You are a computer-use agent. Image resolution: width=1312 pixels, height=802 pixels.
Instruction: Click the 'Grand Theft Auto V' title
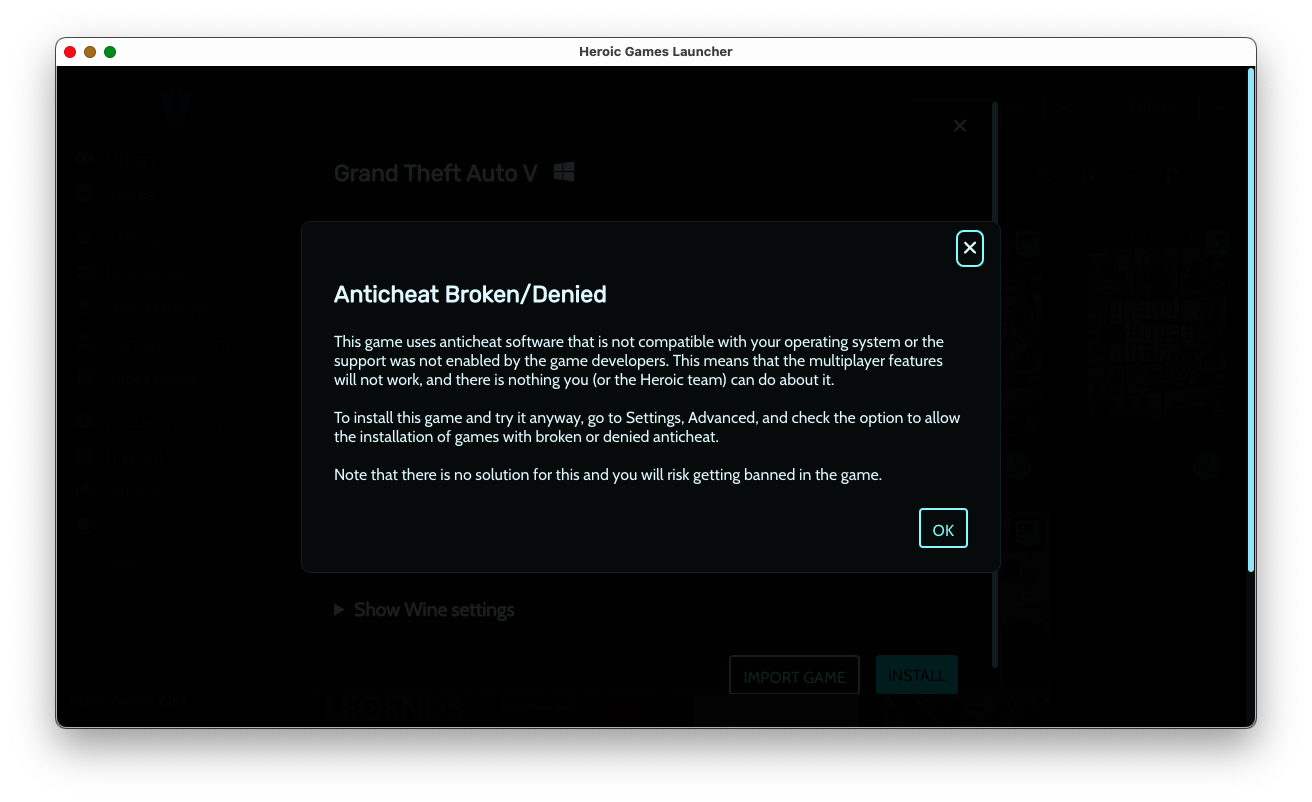pos(435,173)
